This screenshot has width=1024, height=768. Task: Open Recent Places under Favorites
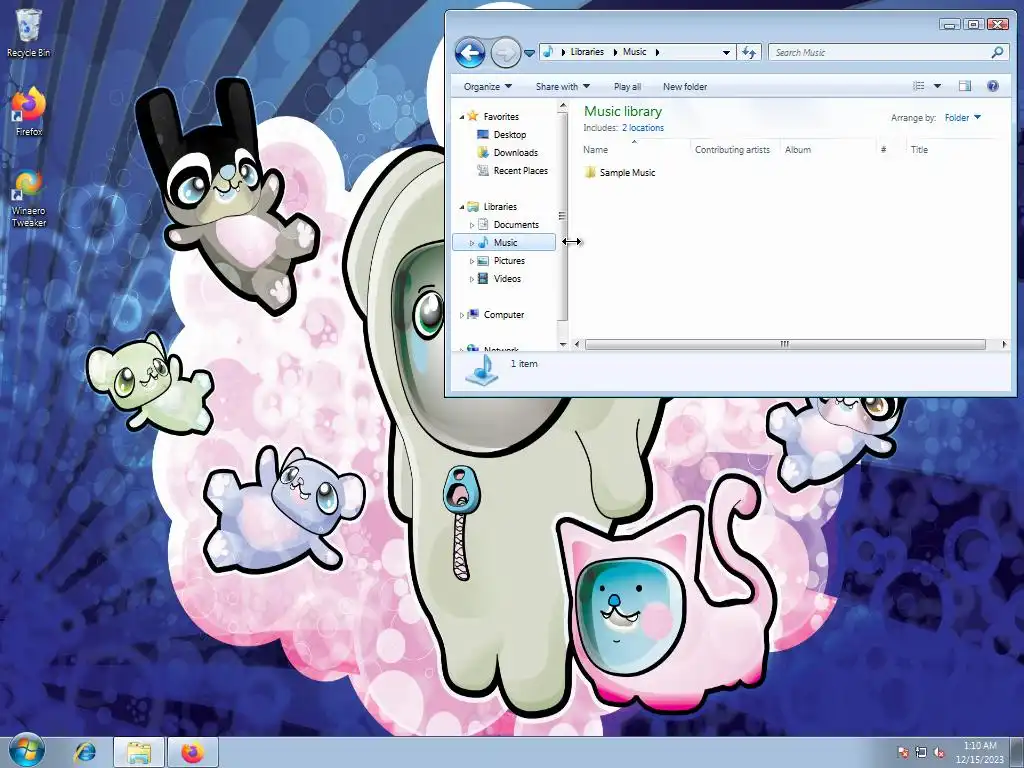pos(520,170)
